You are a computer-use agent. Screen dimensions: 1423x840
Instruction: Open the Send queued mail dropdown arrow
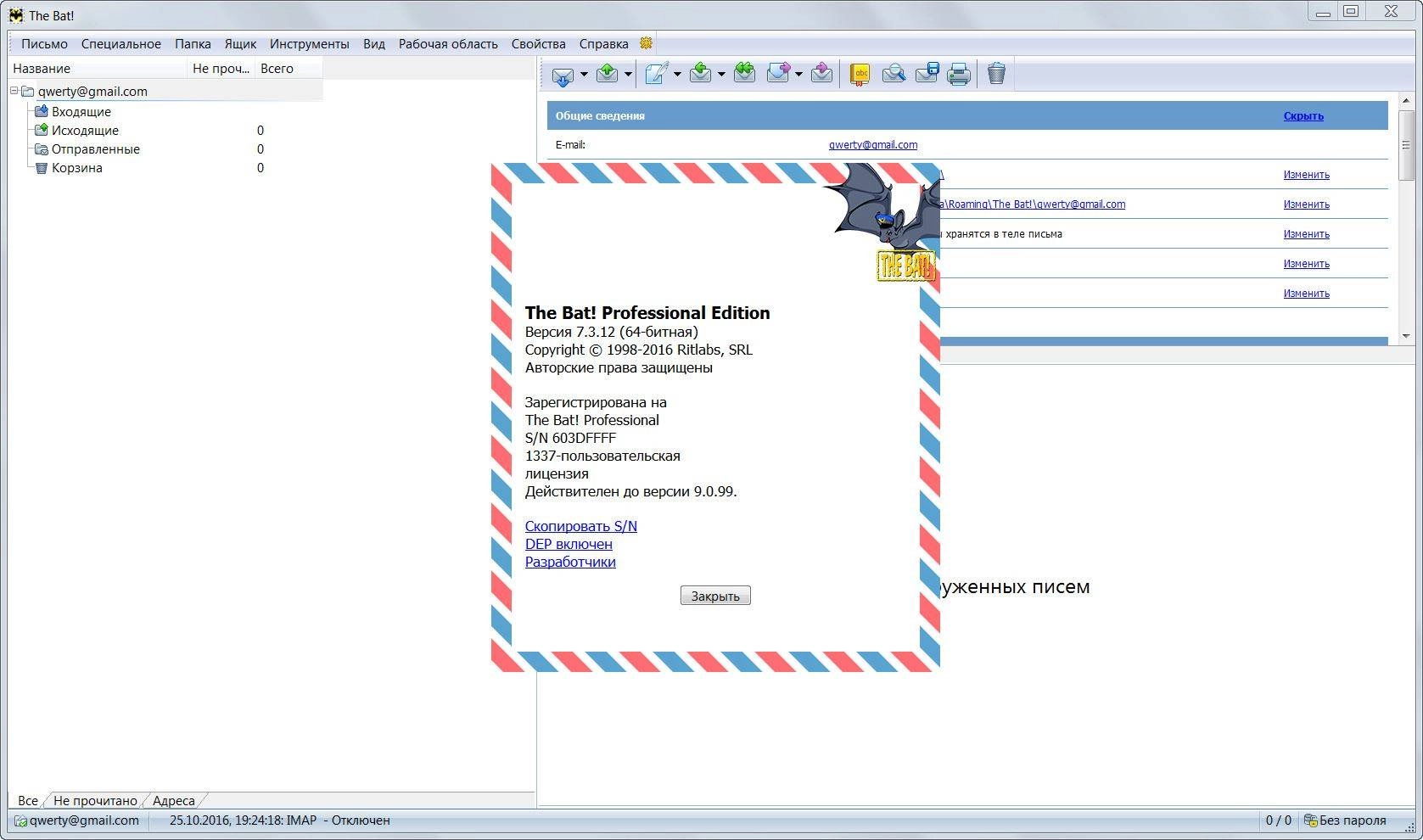pos(628,75)
